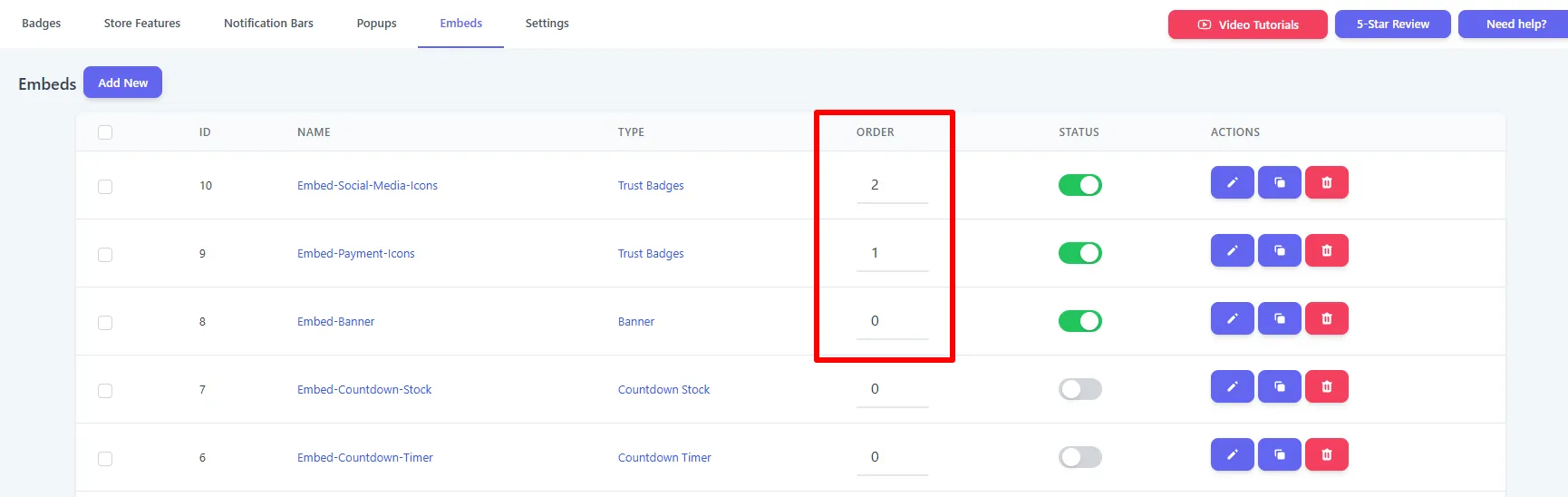Click the Add New embed button

coord(123,83)
